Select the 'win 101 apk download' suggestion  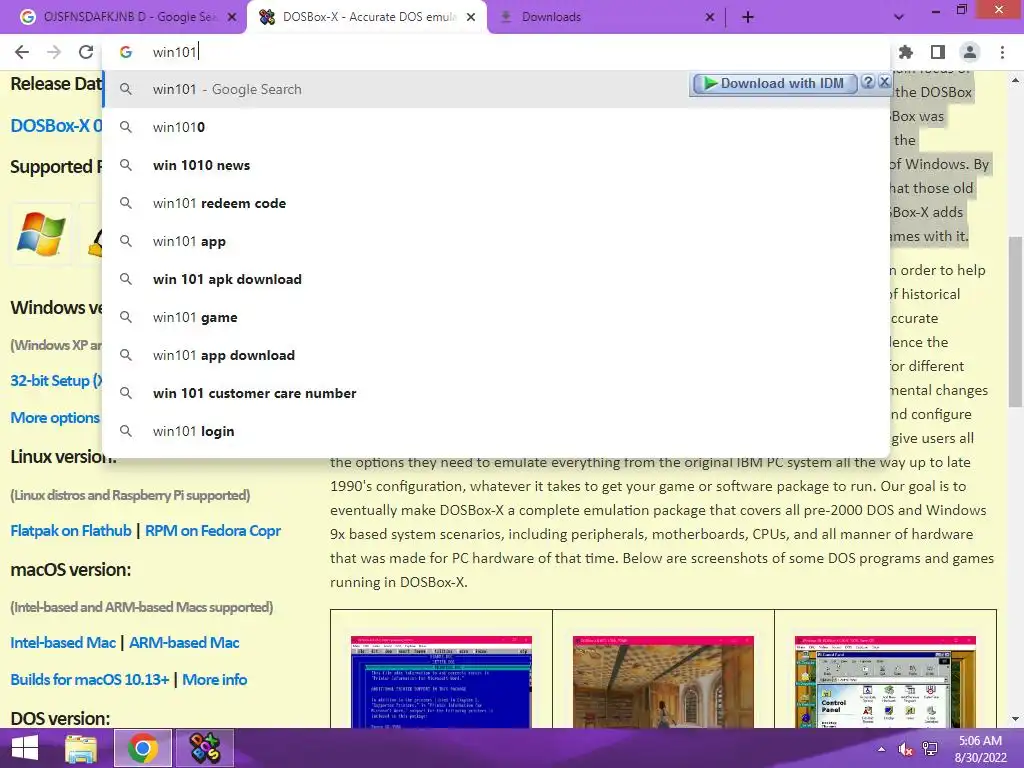coord(496,279)
